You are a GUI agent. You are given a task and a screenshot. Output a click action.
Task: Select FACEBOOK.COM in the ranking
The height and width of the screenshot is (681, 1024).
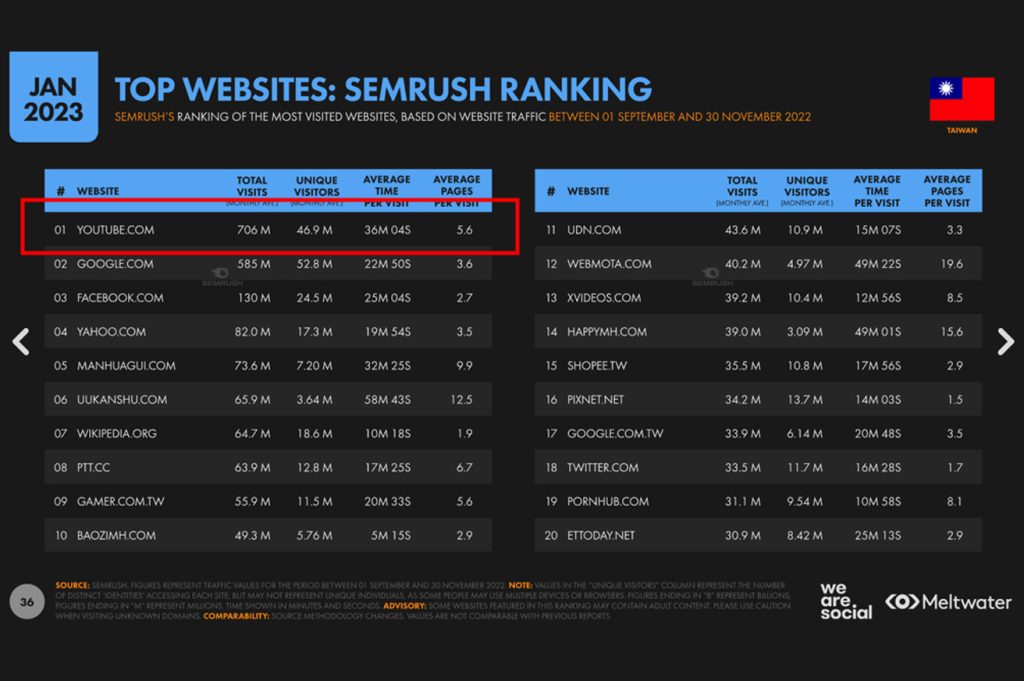pyautogui.click(x=120, y=298)
